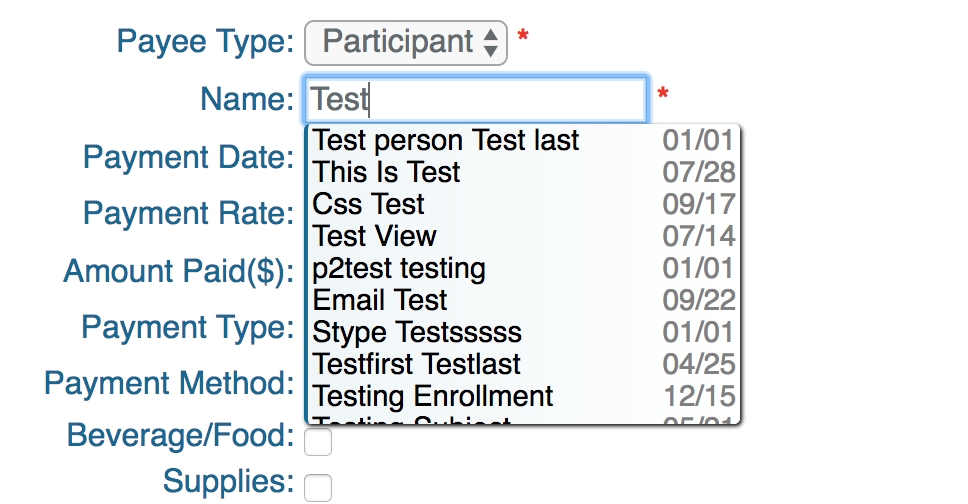The width and height of the screenshot is (968, 504).
Task: Choose "p2test testing" suggestion
Action: (x=399, y=269)
